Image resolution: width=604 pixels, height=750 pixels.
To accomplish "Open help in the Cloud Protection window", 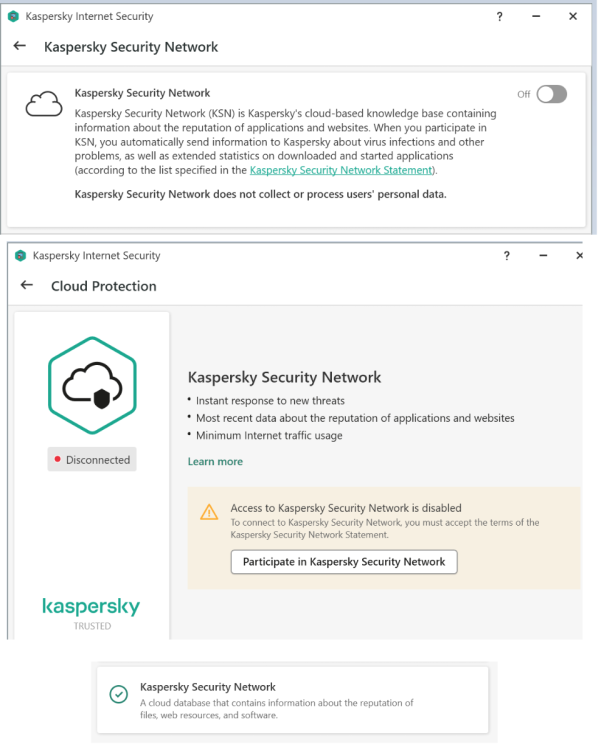I will [506, 256].
